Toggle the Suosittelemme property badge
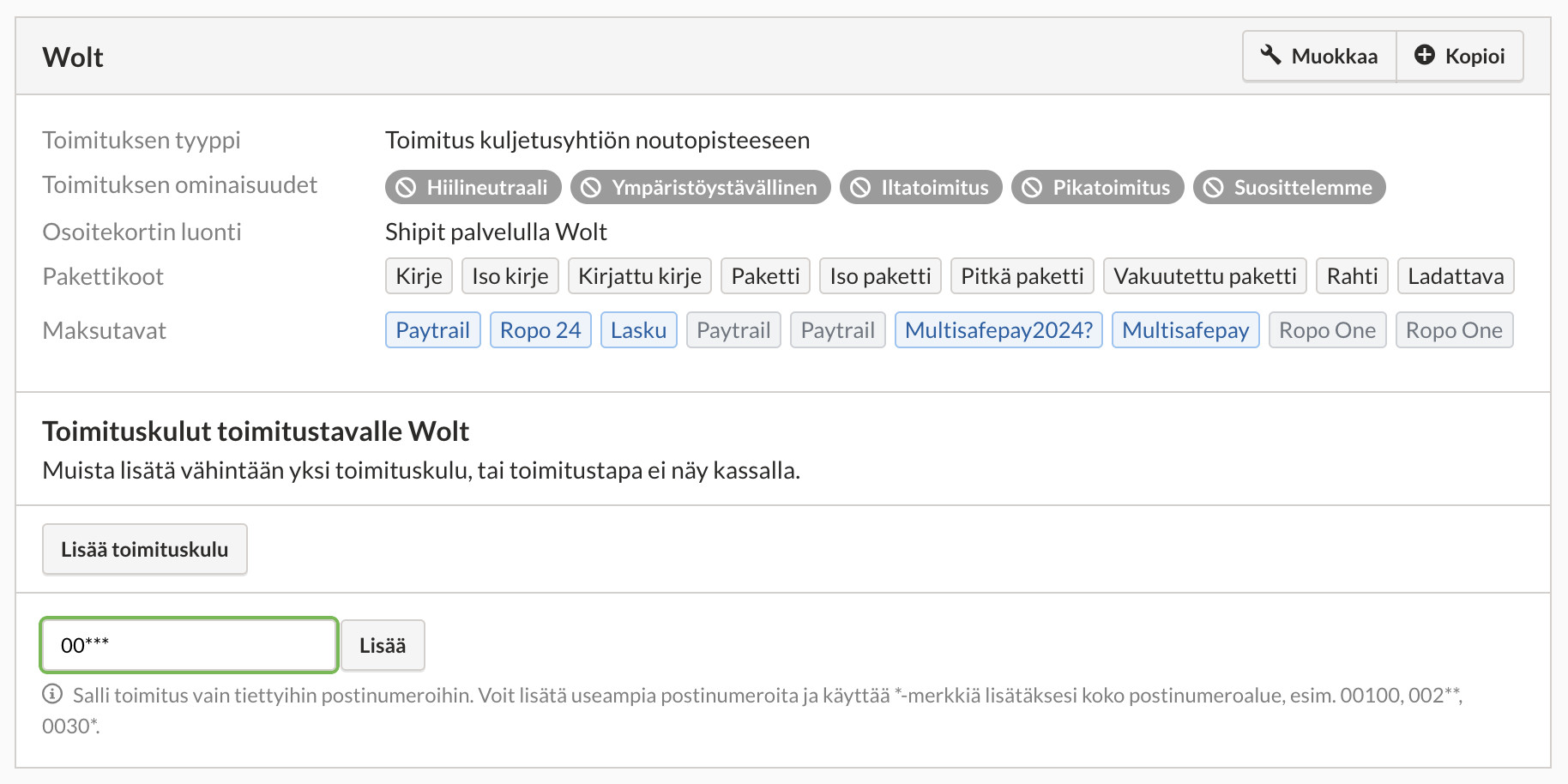The width and height of the screenshot is (1568, 784). tap(1289, 187)
